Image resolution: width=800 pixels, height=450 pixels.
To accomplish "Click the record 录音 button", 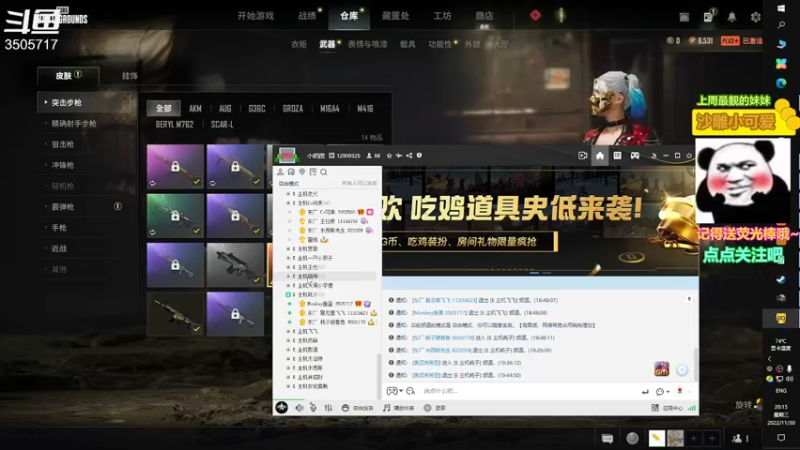I will [x=435, y=408].
